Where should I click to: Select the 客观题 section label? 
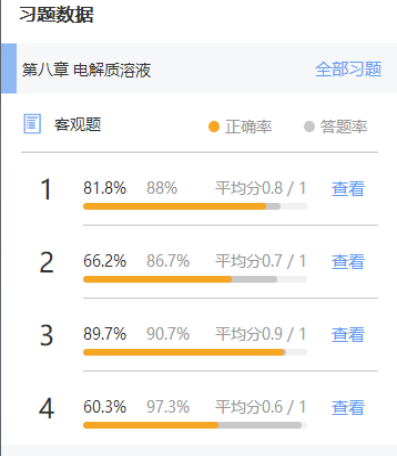pyautogui.click(x=78, y=125)
